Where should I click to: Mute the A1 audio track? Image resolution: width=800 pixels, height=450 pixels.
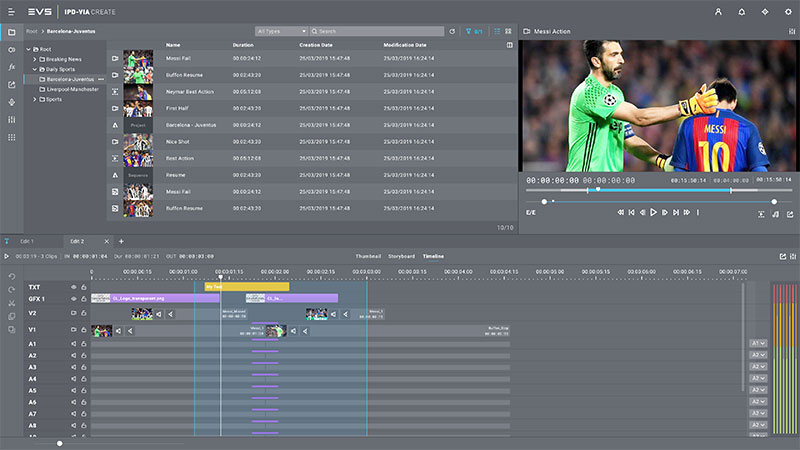tap(73, 344)
